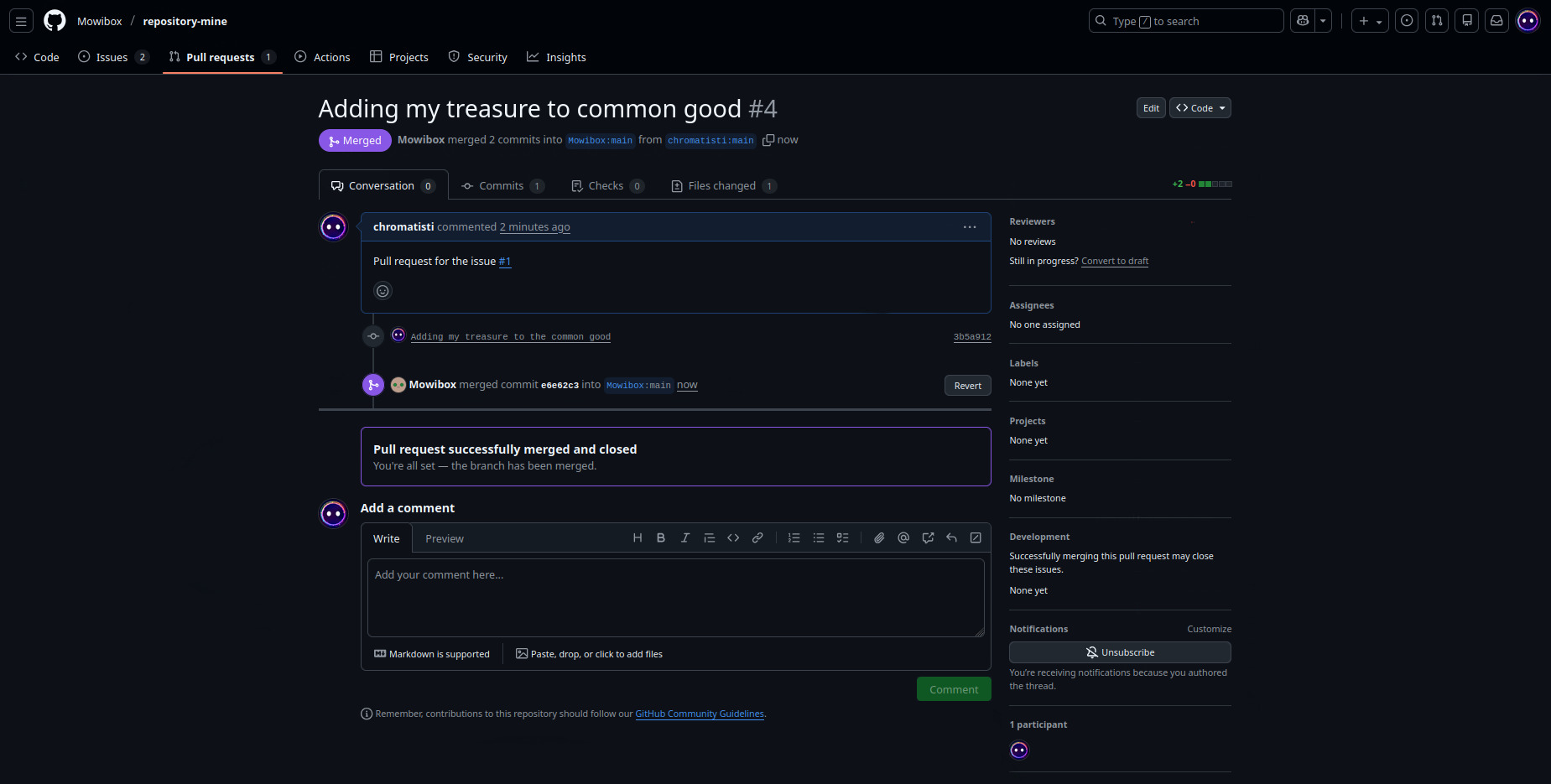Open the Code dropdown button
The image size is (1551, 784).
pos(1200,108)
